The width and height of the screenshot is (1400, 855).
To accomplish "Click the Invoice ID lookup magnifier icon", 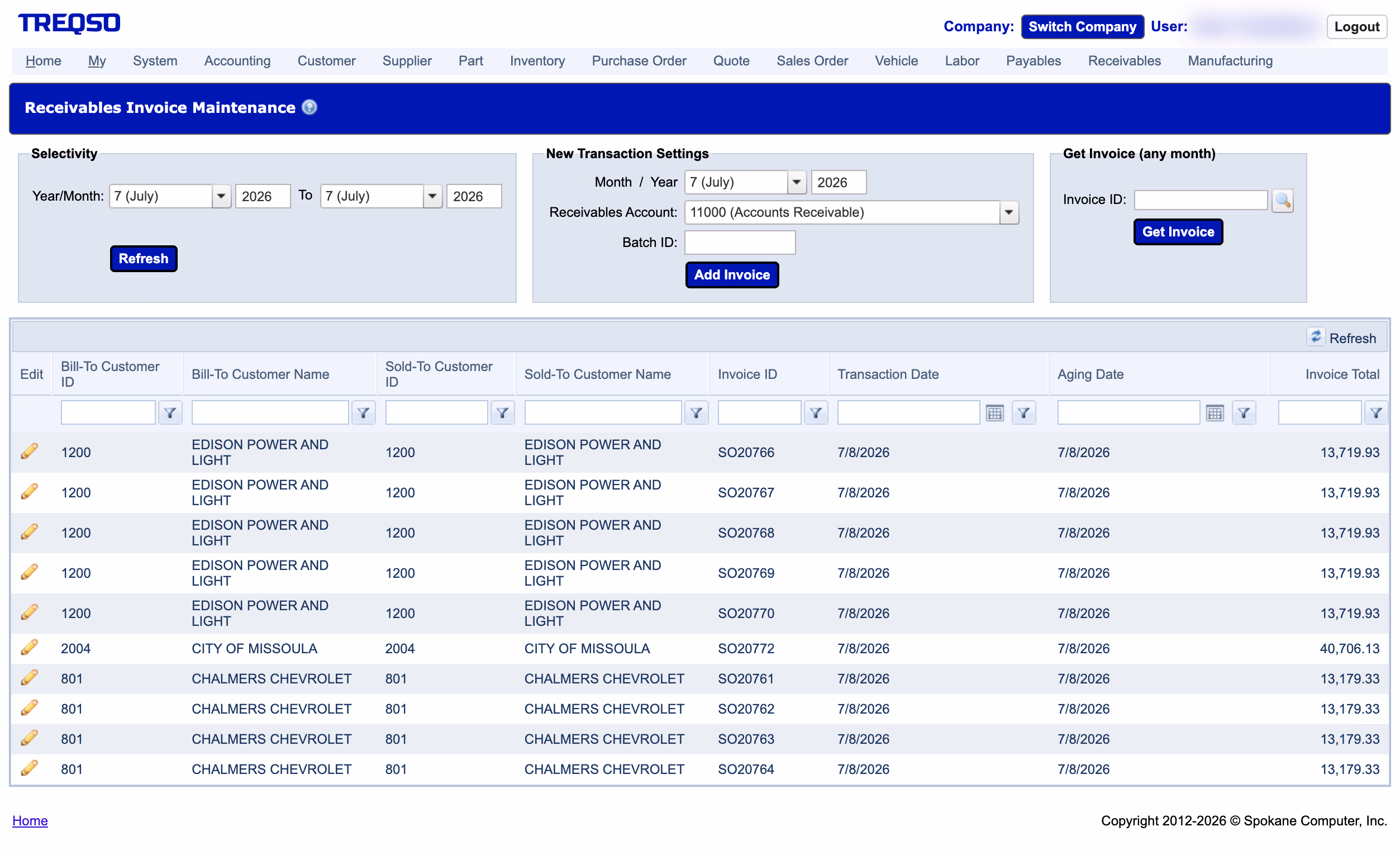I will pyautogui.click(x=1282, y=200).
